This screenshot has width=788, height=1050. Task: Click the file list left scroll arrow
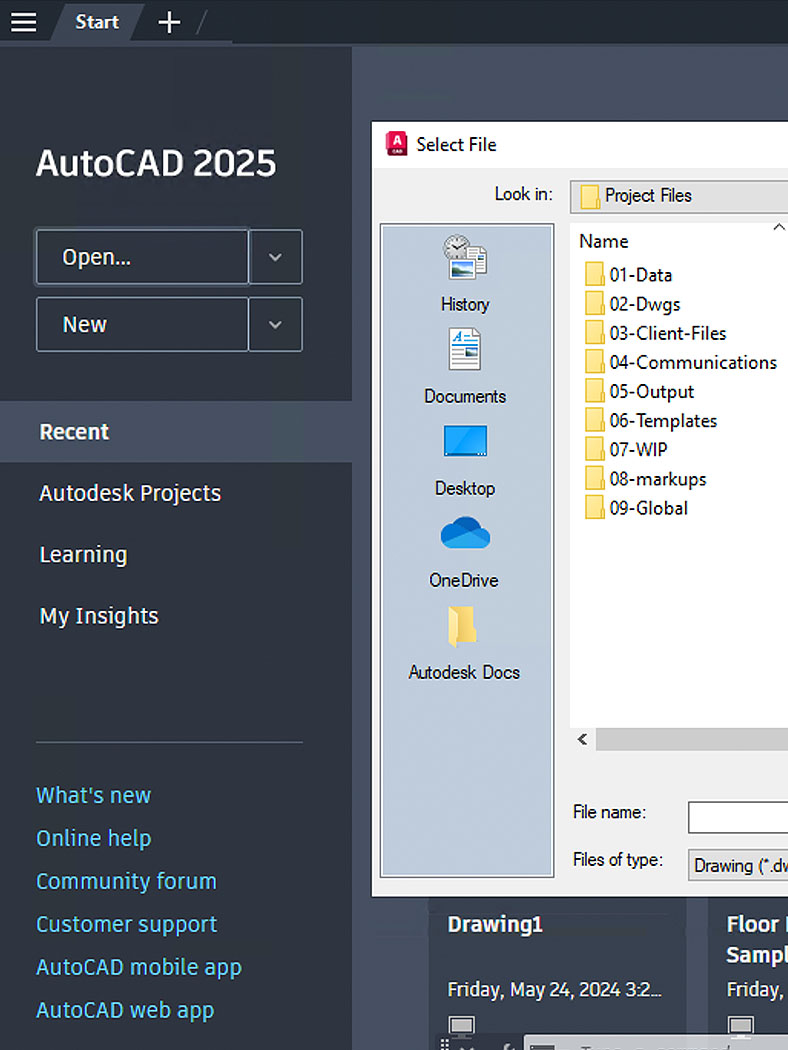click(582, 739)
